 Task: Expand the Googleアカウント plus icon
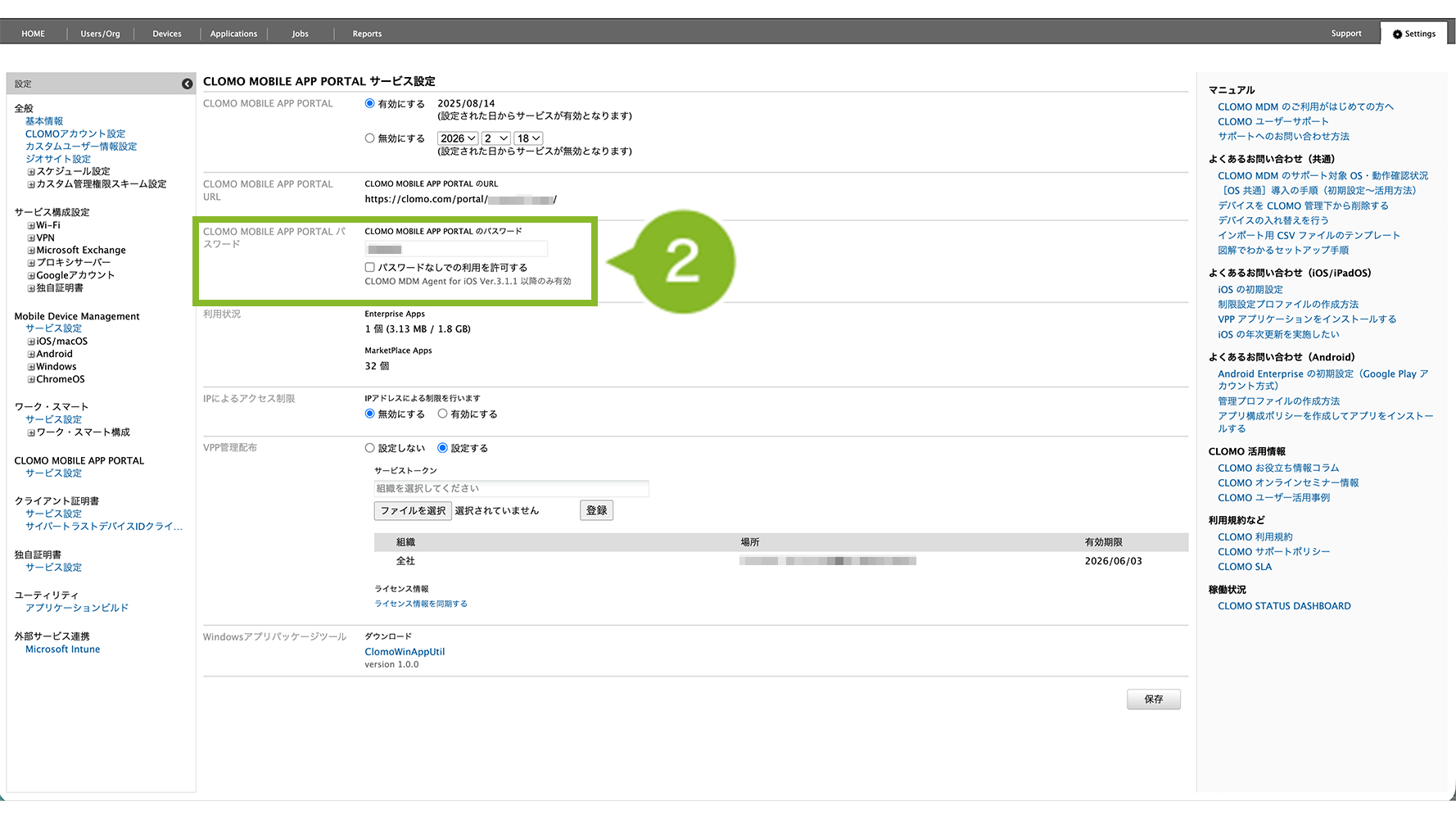(31, 276)
